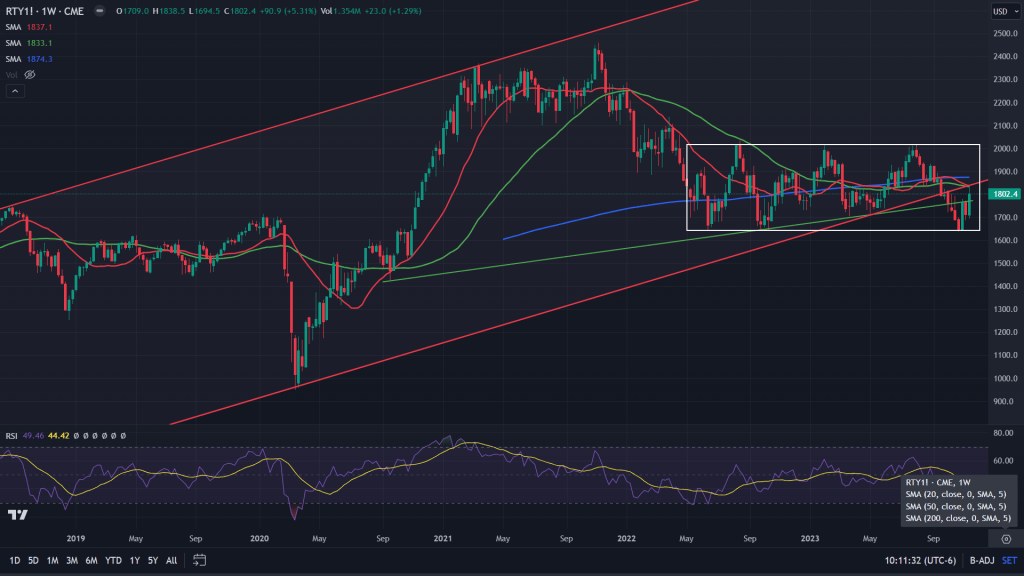The width and height of the screenshot is (1024, 576).
Task: Click the market status circle beside CME
Action: coord(100,12)
